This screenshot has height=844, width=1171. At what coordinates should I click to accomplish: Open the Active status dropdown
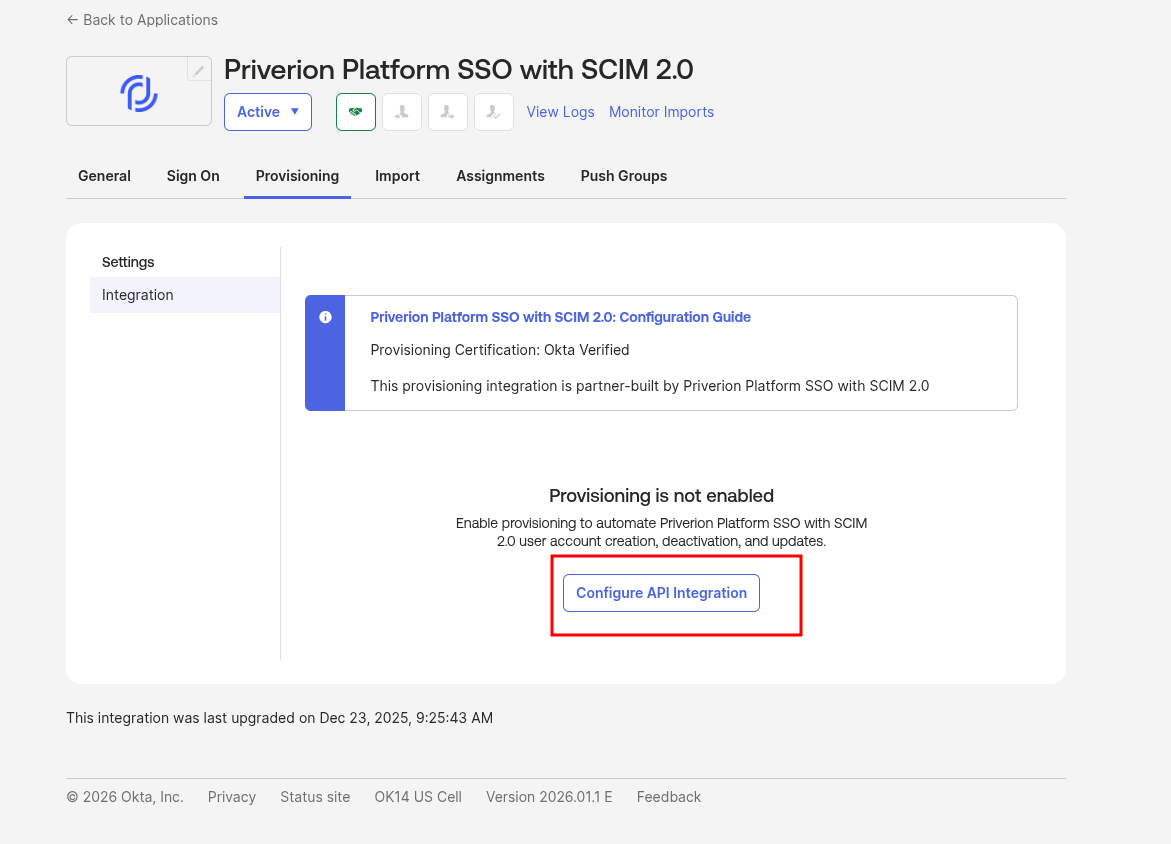268,112
